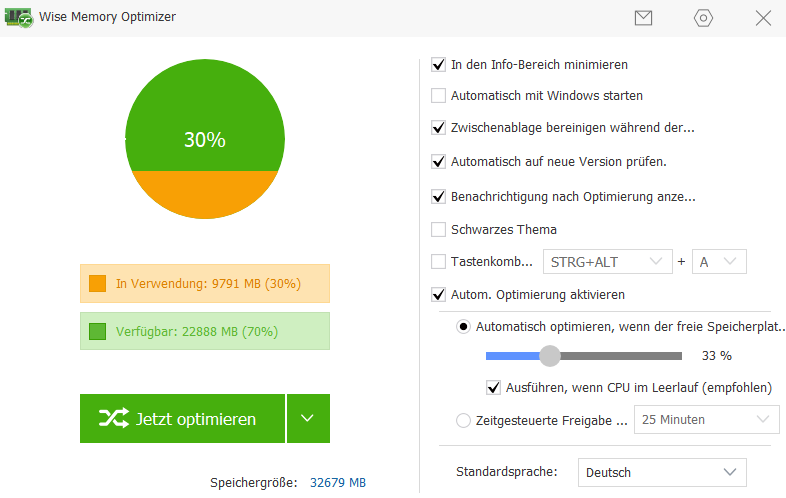Open the STRG+ALT hotkey dropdown
Image resolution: width=786 pixels, height=498 pixels.
606,262
